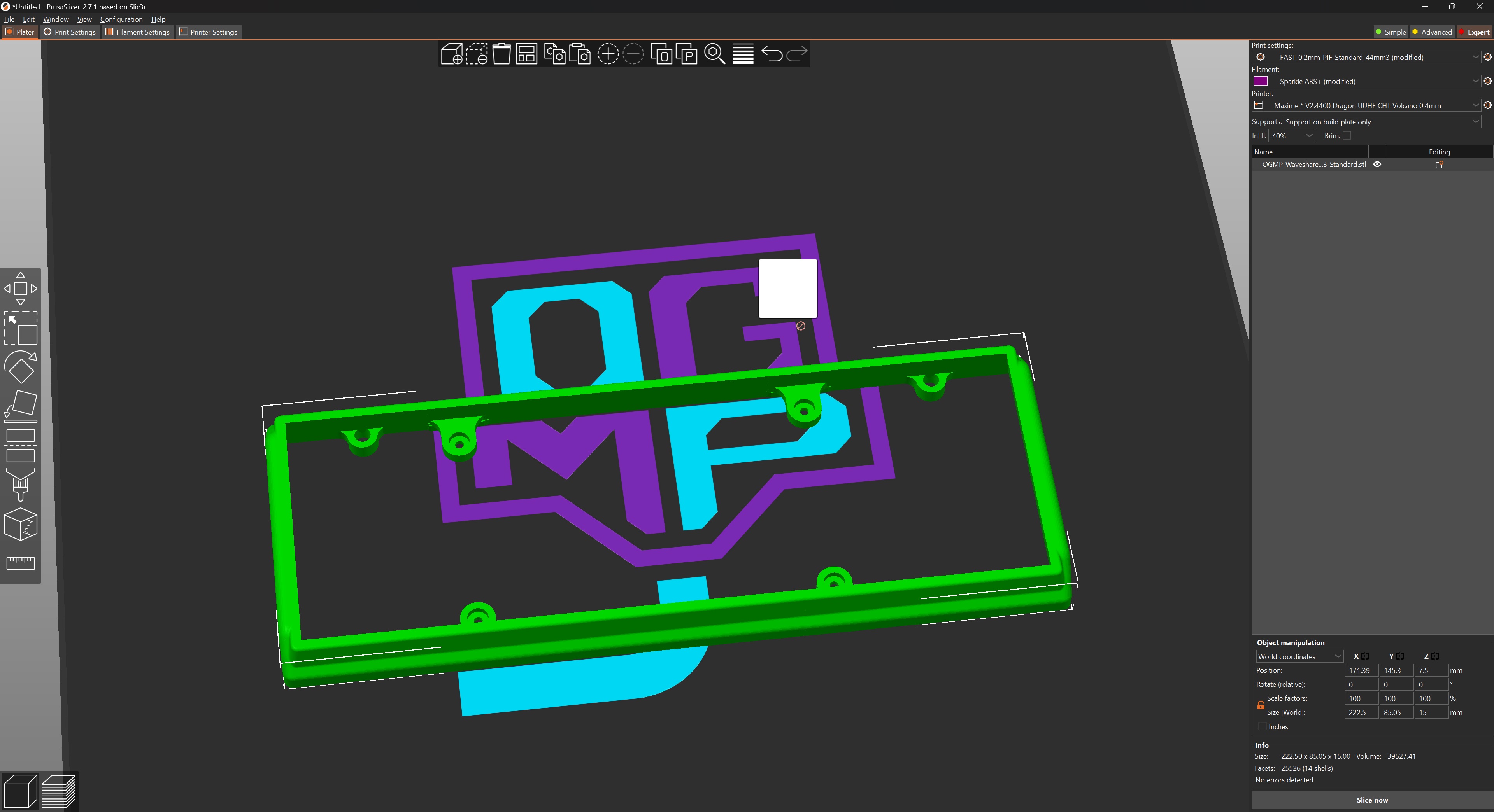Open the Infill 40% dropdown

click(x=1292, y=136)
